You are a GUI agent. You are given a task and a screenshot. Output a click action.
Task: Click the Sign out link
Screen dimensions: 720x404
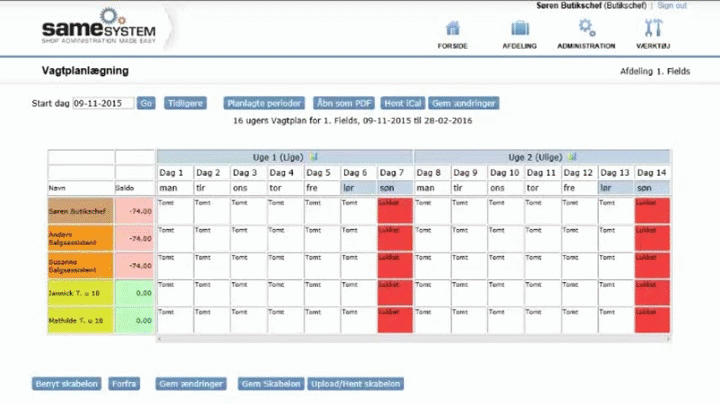[672, 6]
